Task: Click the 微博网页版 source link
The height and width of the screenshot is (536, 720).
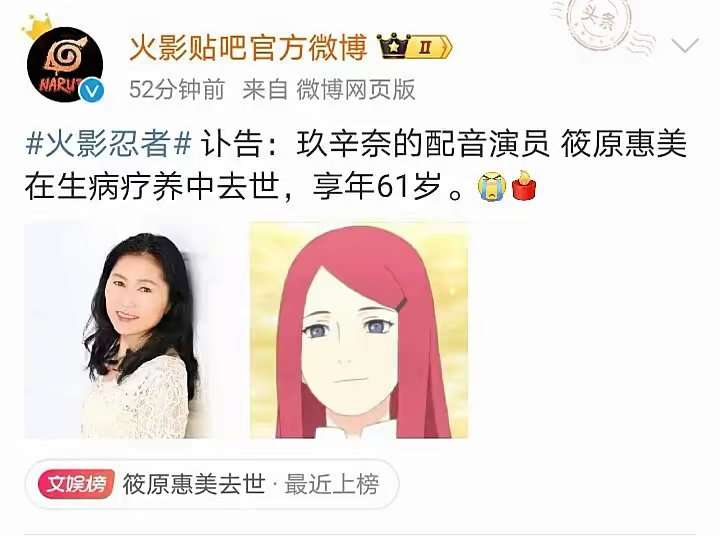Action: [356, 89]
